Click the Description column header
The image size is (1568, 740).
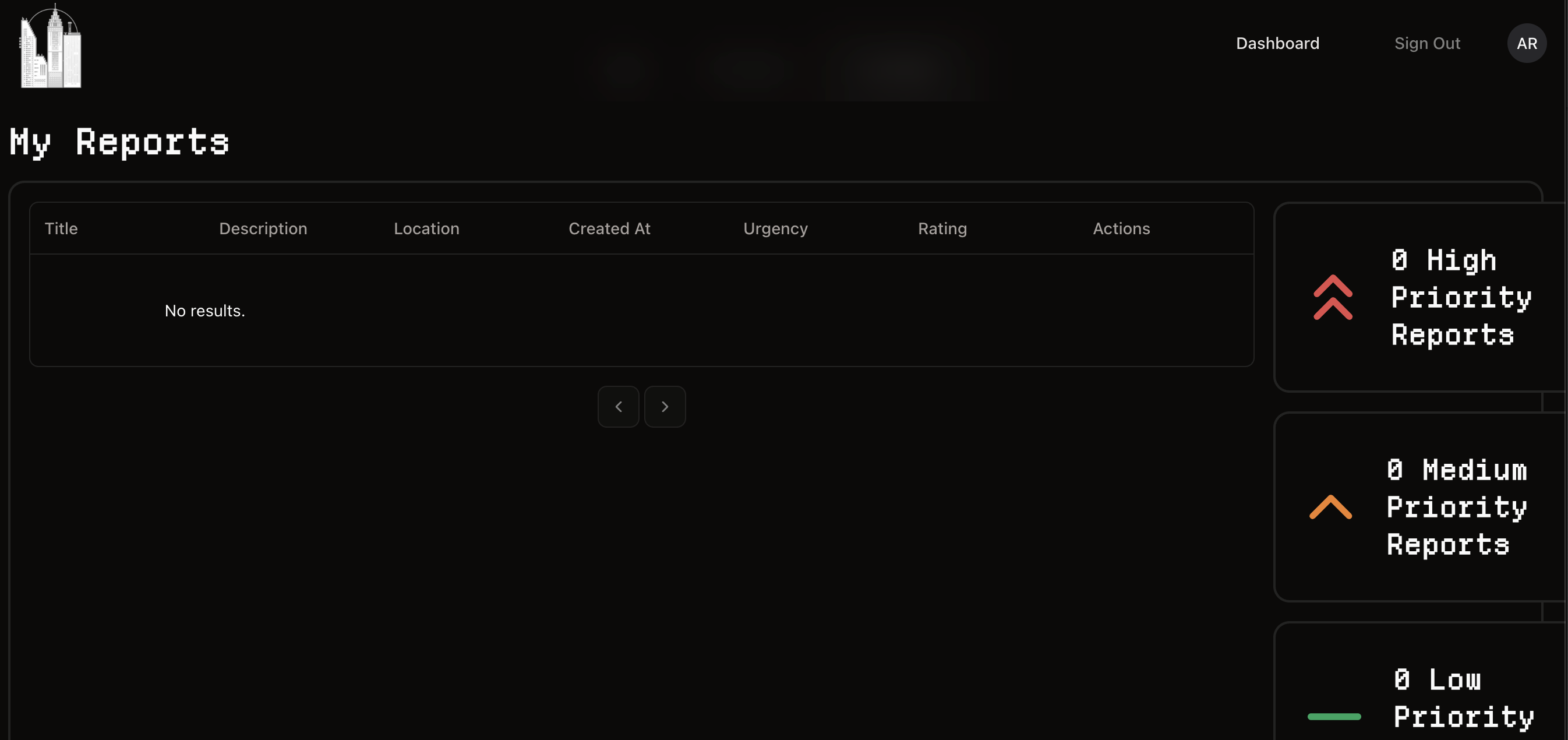(x=263, y=228)
